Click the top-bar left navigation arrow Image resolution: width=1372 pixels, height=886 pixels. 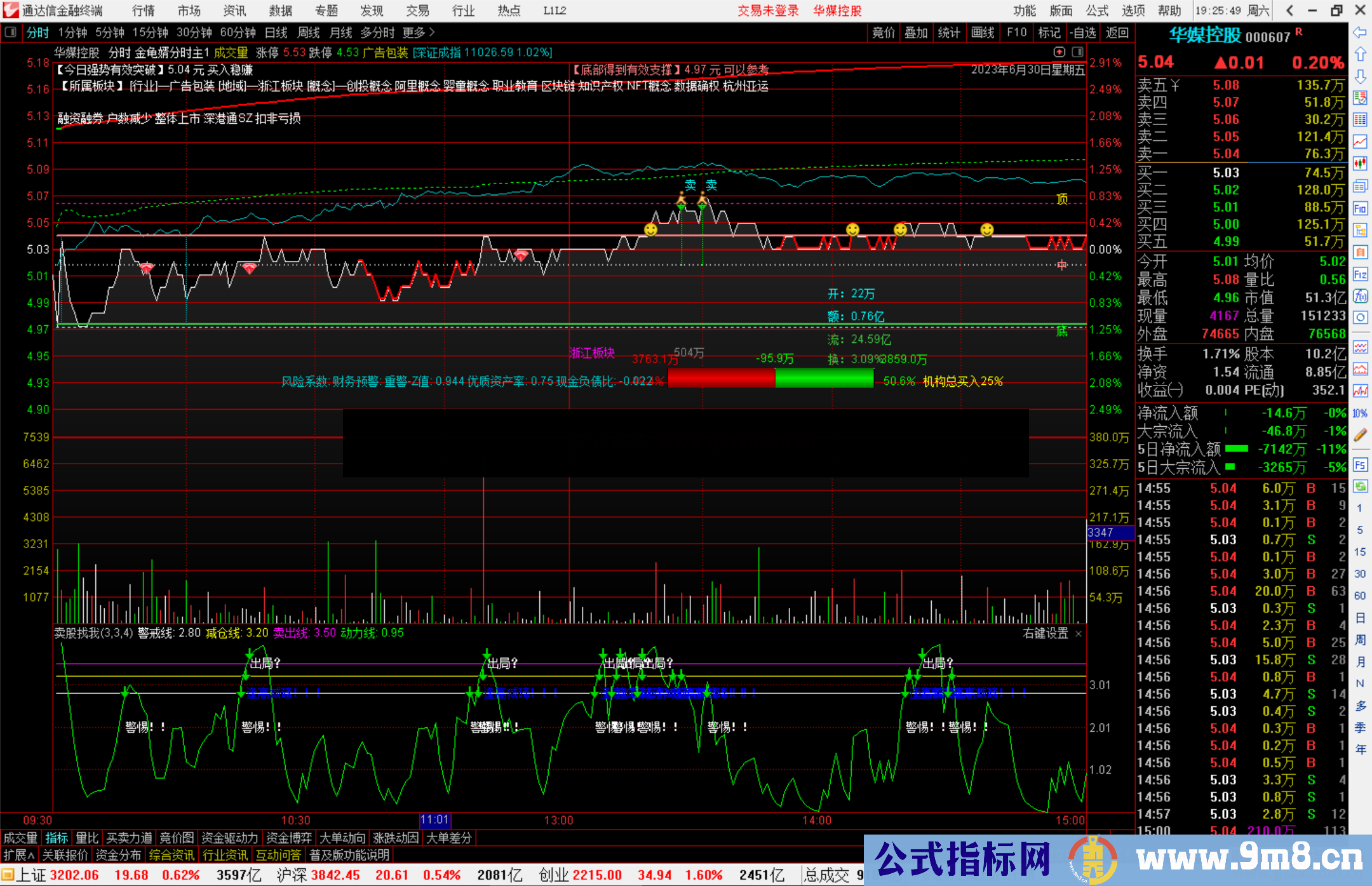1289,11
